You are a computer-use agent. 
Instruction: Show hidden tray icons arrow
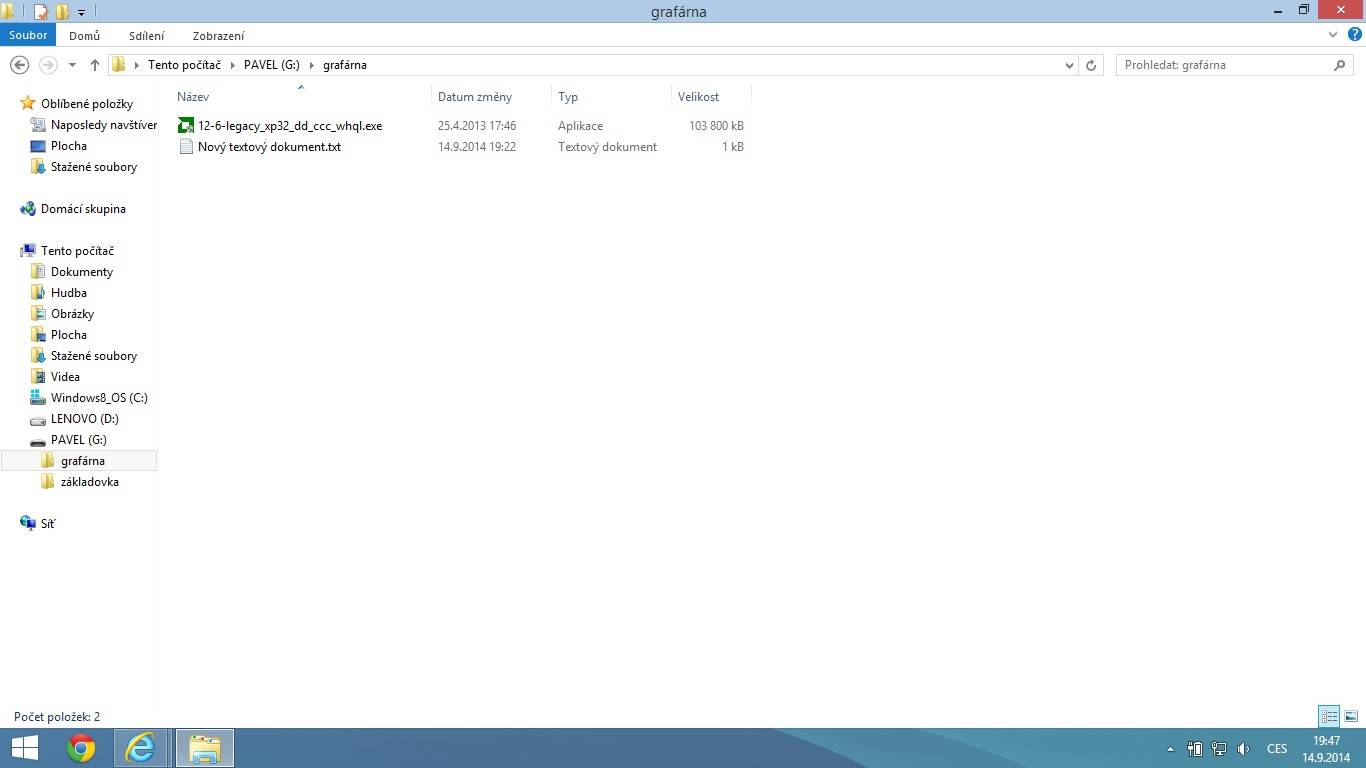1170,749
